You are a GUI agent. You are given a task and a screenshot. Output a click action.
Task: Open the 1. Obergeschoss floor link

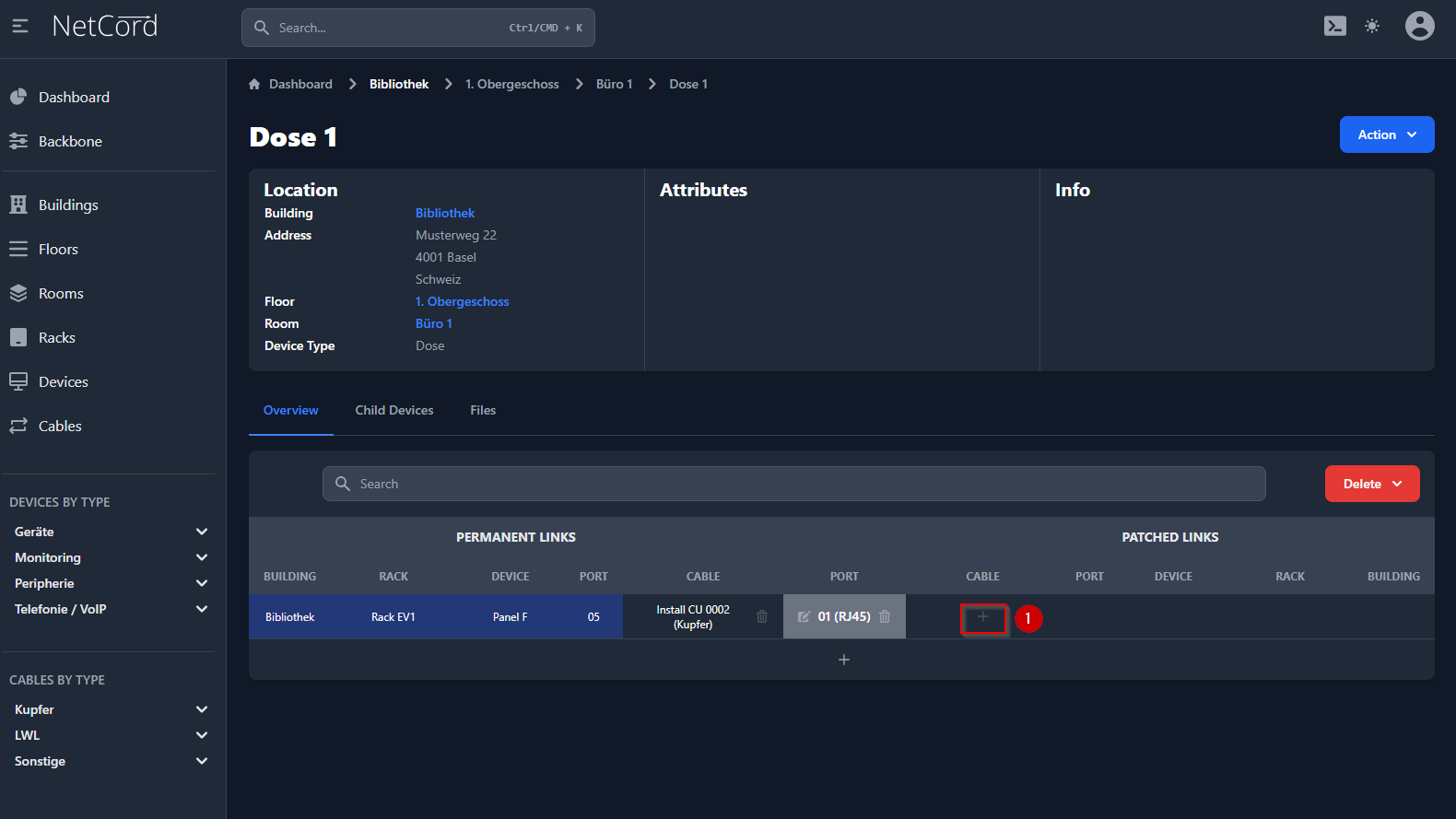[x=462, y=302]
